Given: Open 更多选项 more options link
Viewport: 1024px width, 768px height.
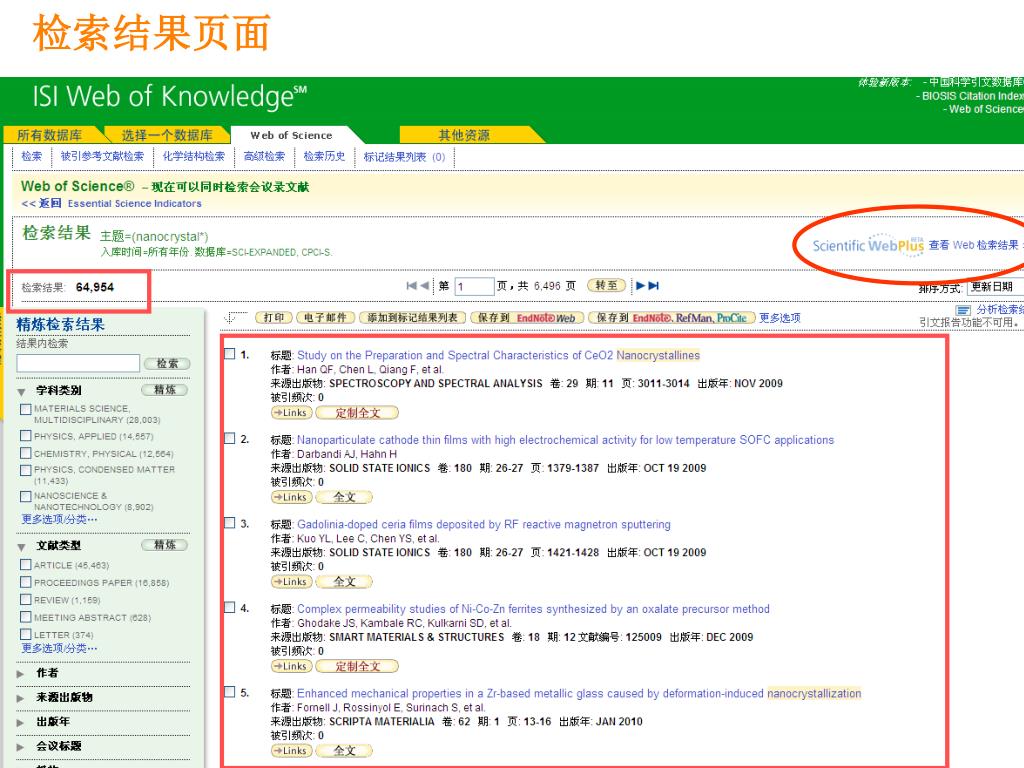Looking at the screenshot, I should click(780, 318).
